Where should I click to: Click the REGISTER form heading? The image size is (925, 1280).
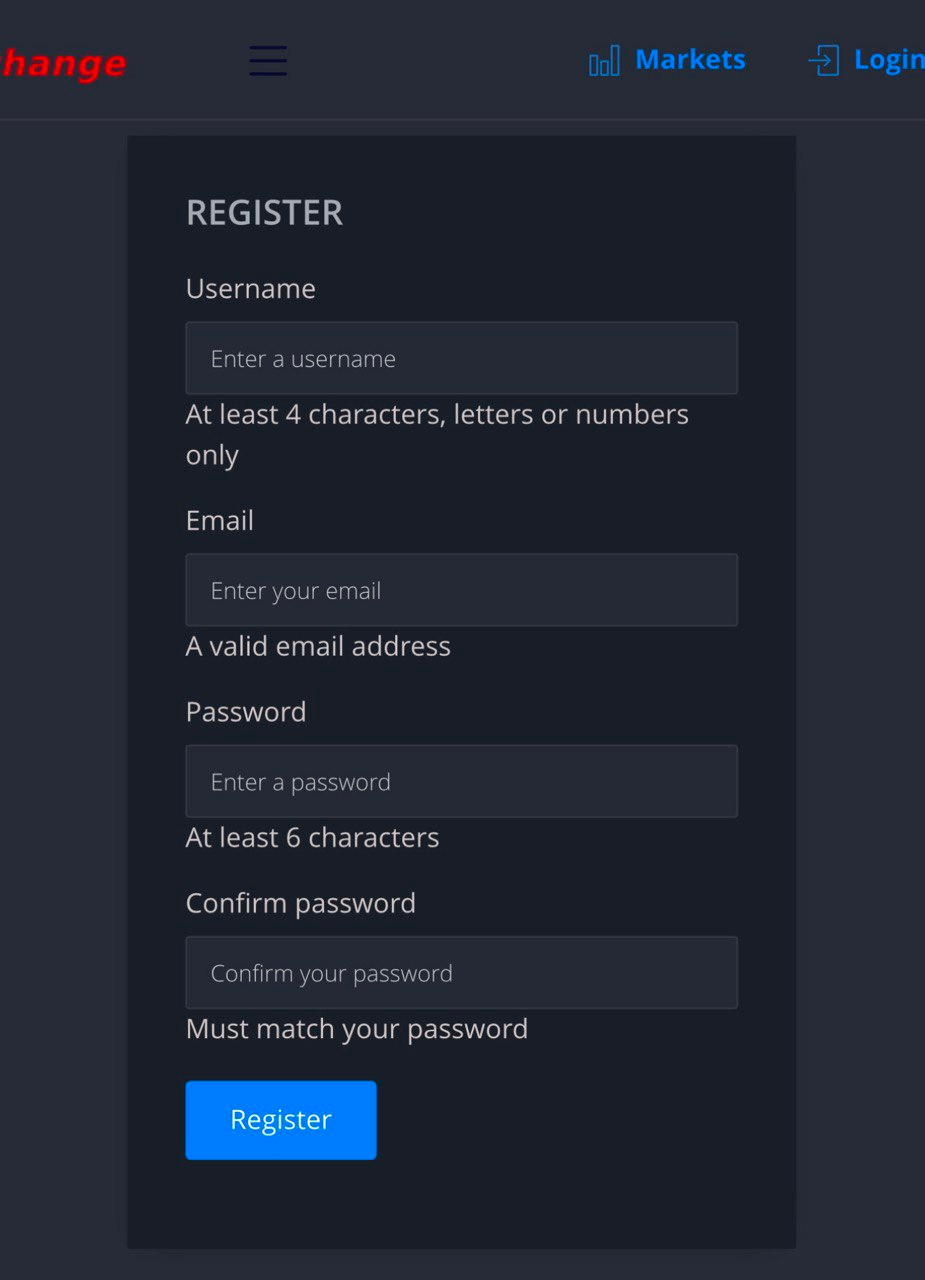pyautogui.click(x=265, y=213)
